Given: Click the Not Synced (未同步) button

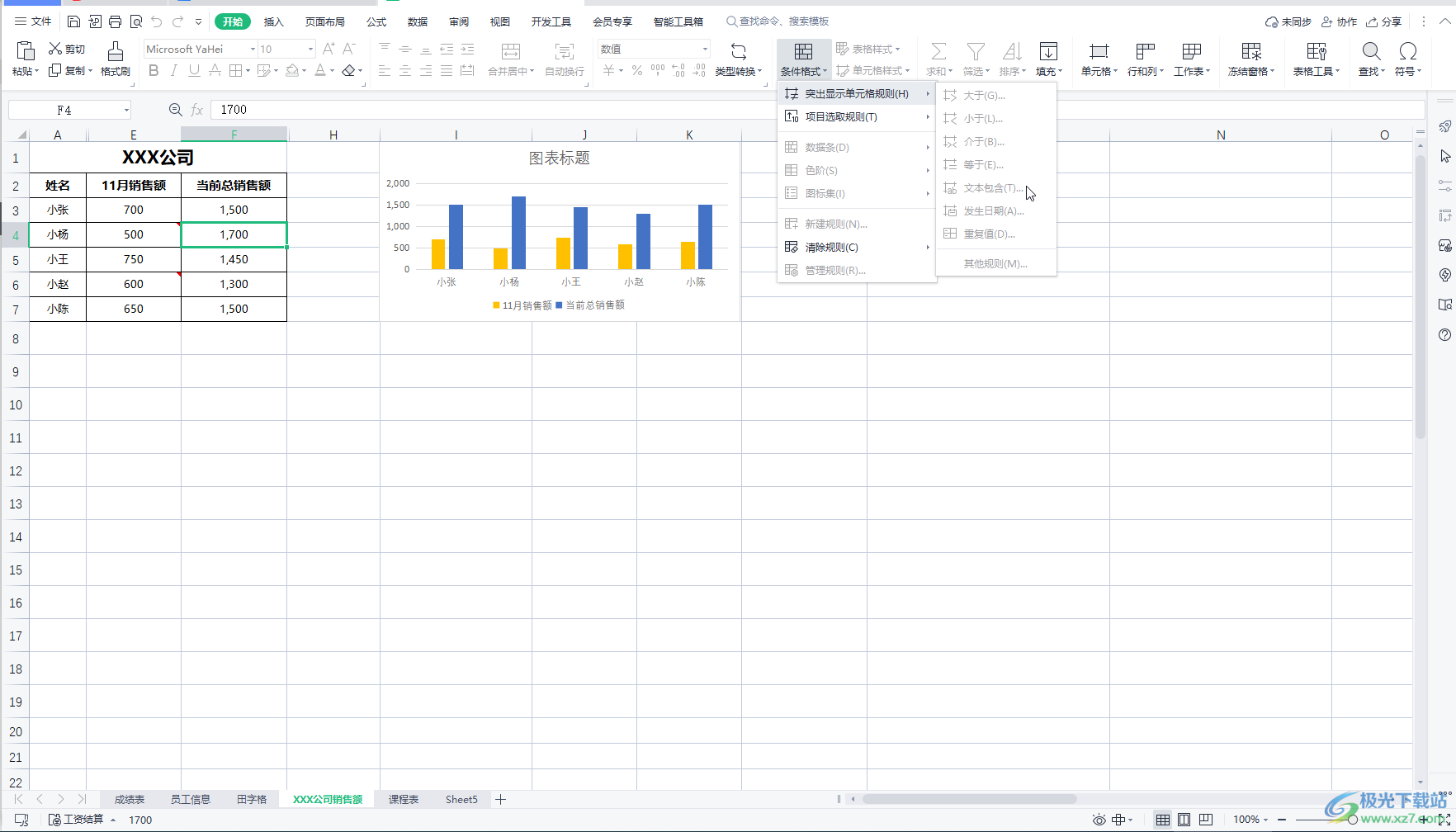Looking at the screenshot, I should 1288,21.
